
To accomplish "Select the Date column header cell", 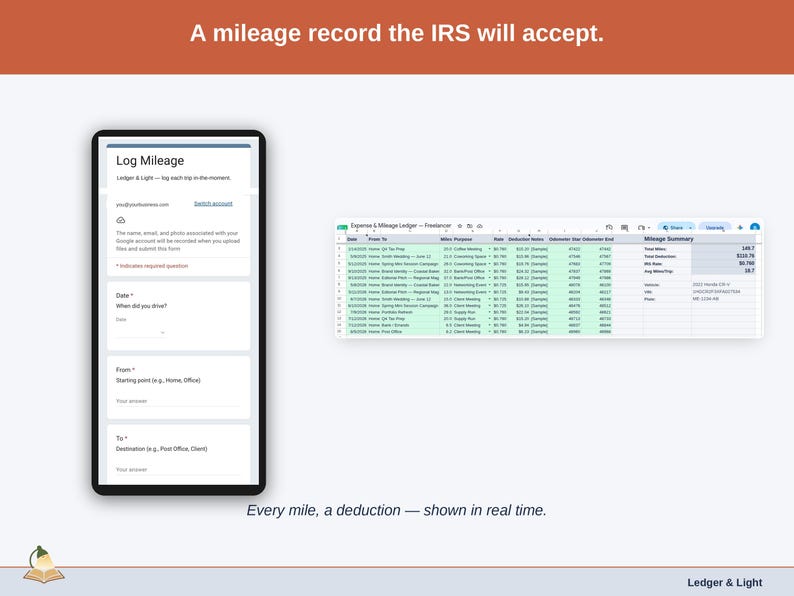I will pyautogui.click(x=356, y=239).
